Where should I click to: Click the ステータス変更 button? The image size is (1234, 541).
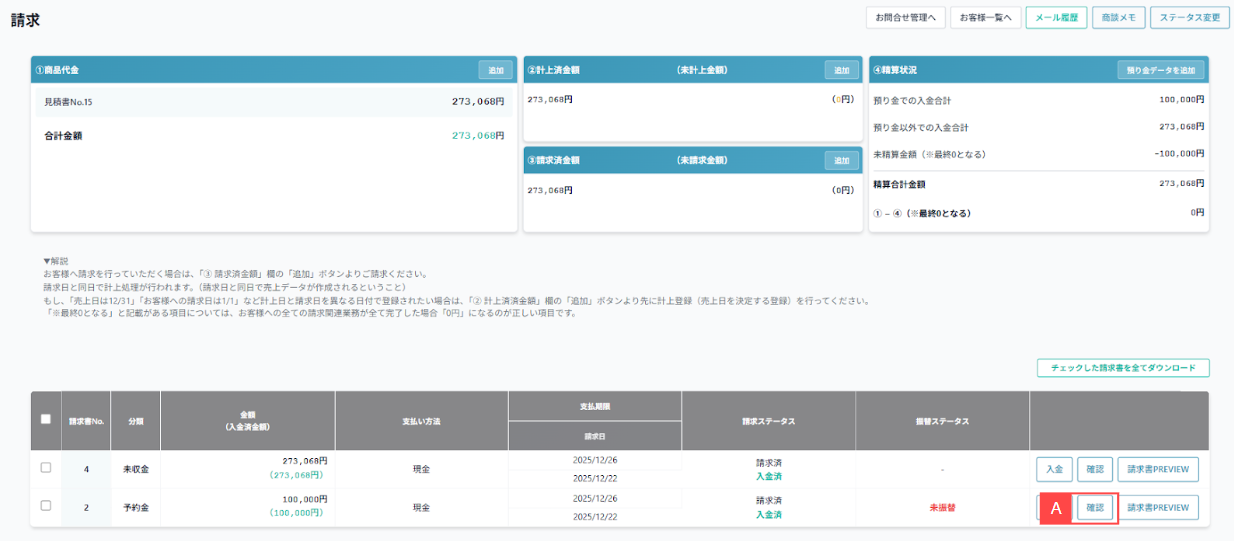1189,17
